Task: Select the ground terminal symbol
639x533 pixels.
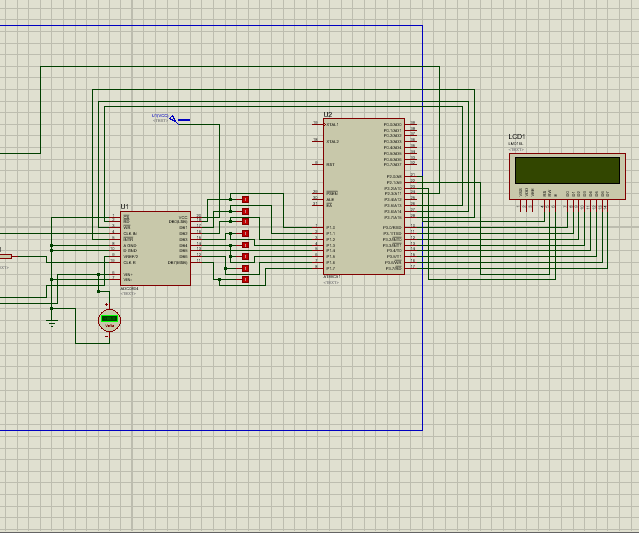Action: click(52, 323)
